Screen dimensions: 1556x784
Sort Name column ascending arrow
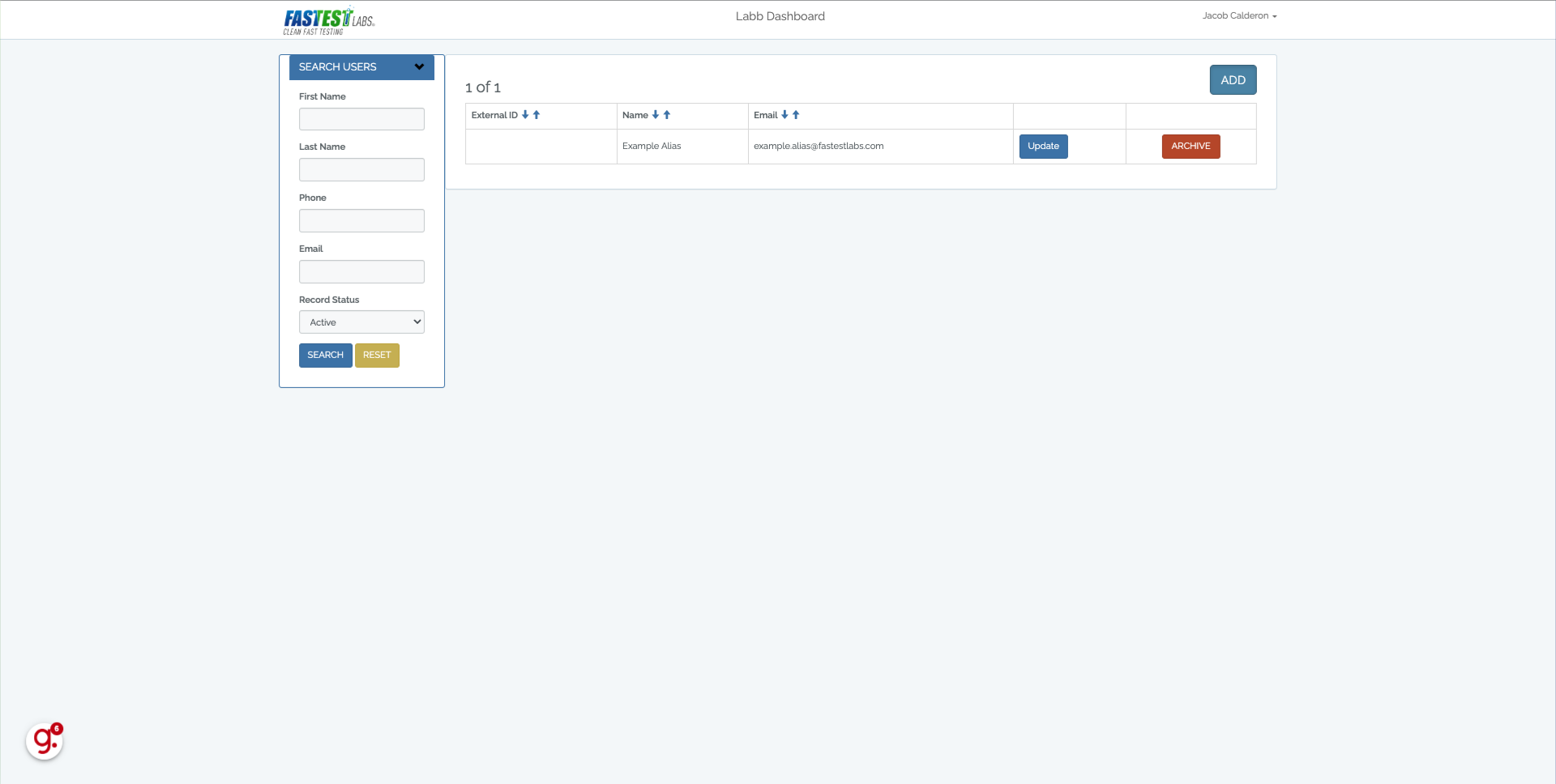pos(667,115)
